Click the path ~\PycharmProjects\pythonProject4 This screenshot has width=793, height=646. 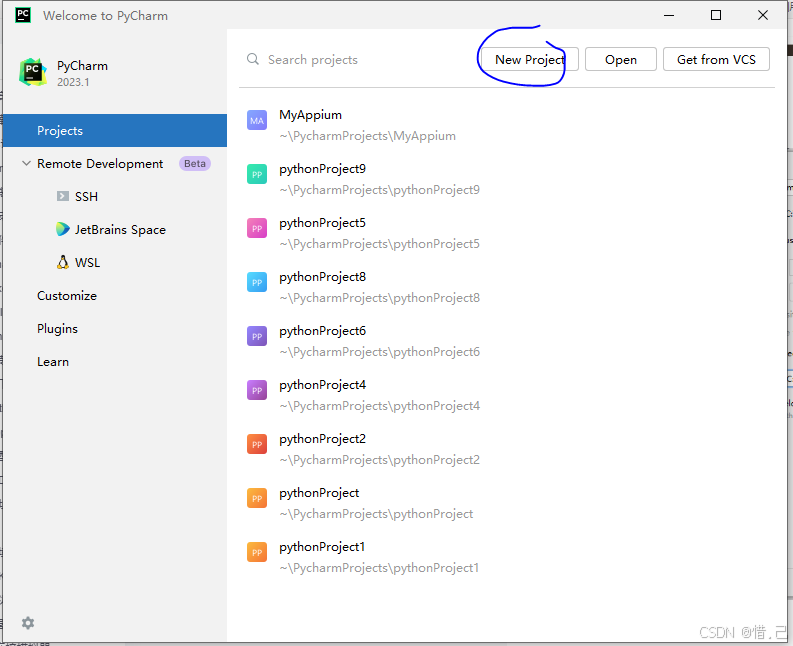(x=380, y=406)
